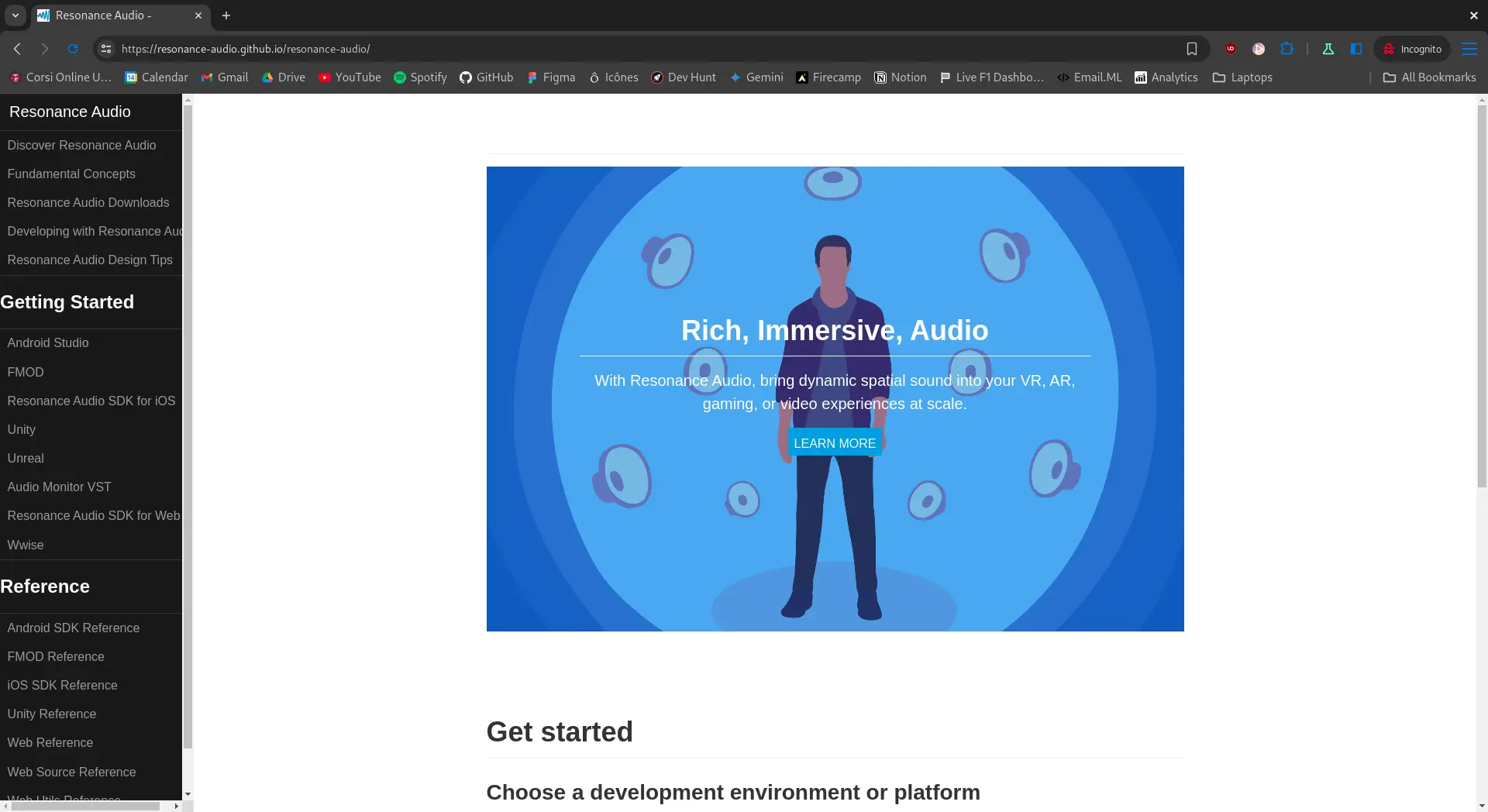Open the Dev Hunt bookmark
This screenshot has height=812, width=1488.
click(684, 77)
